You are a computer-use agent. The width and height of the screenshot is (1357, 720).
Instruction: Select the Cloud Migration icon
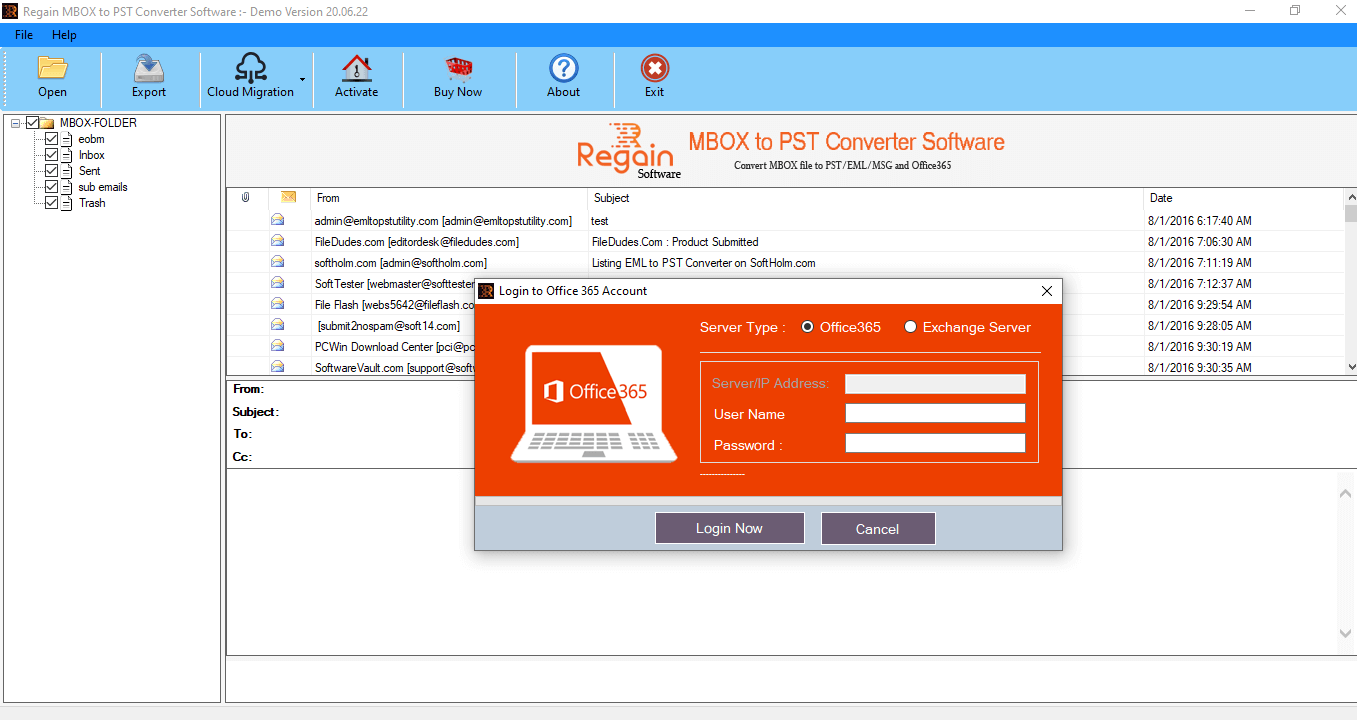pyautogui.click(x=250, y=68)
